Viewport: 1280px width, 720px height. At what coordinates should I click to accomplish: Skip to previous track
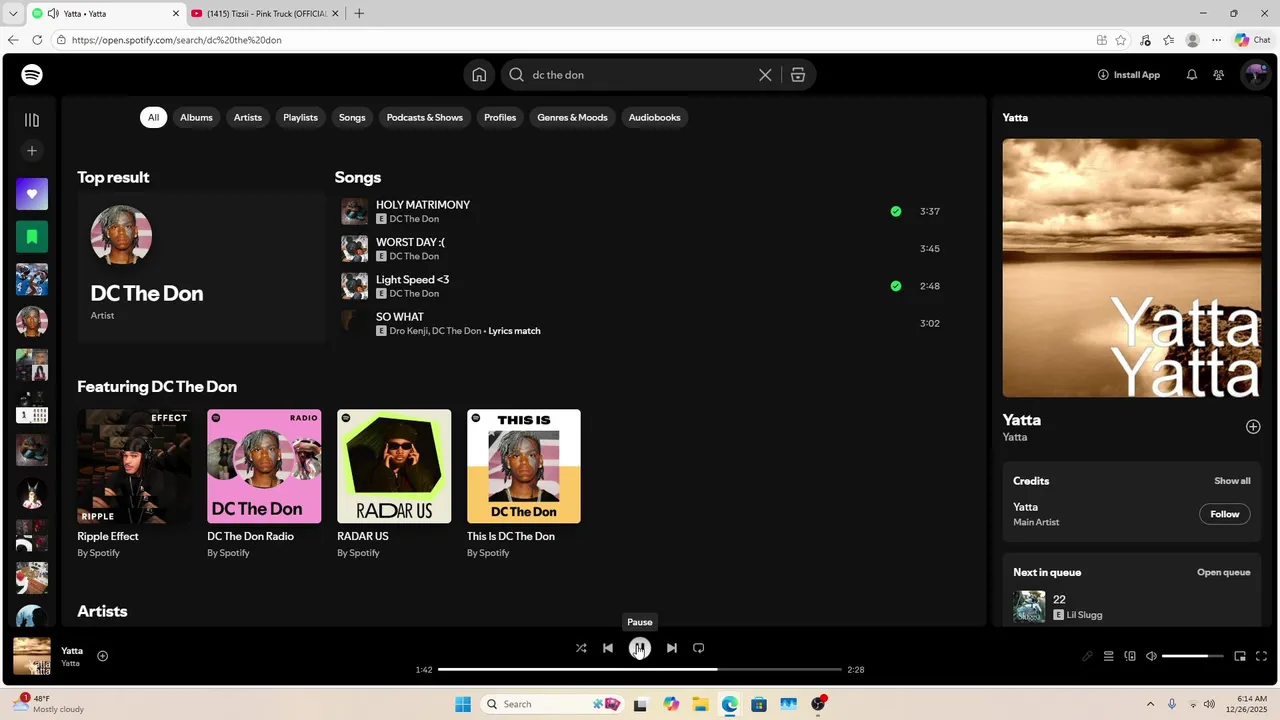608,648
